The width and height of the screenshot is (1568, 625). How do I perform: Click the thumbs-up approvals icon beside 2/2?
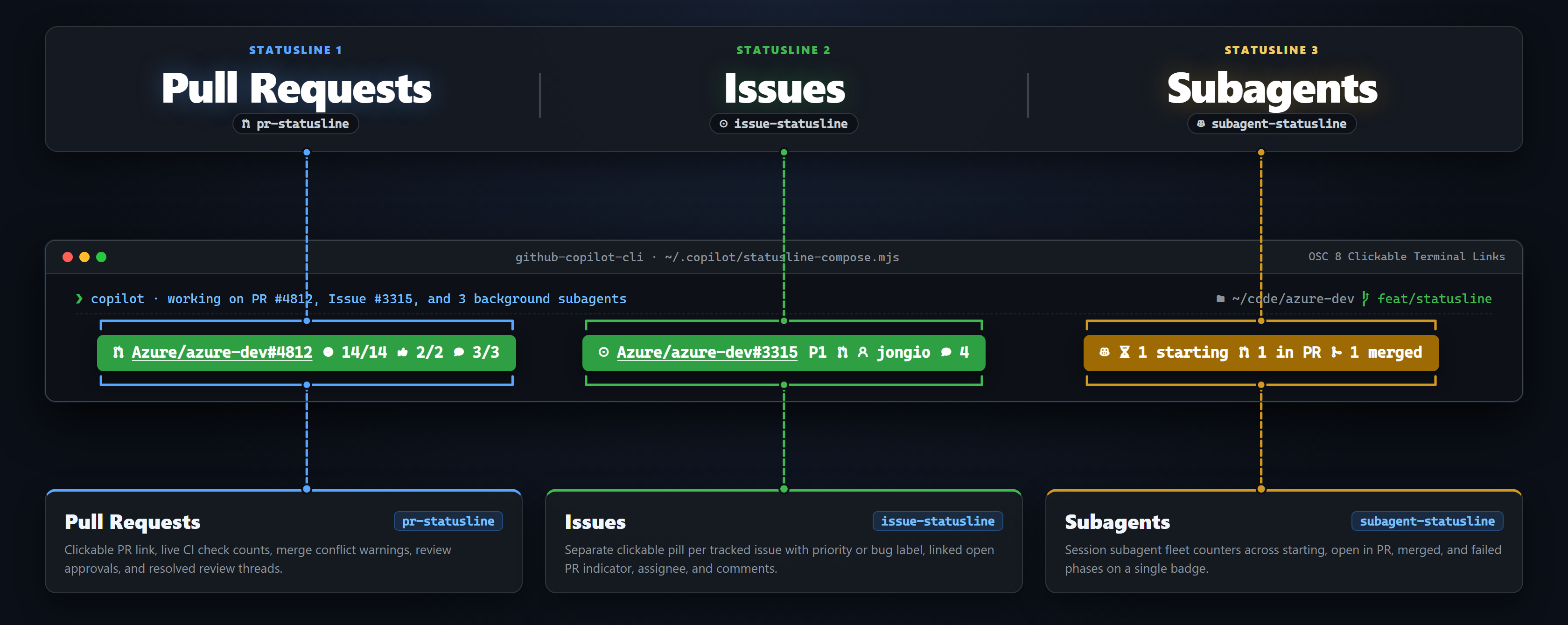pos(402,352)
